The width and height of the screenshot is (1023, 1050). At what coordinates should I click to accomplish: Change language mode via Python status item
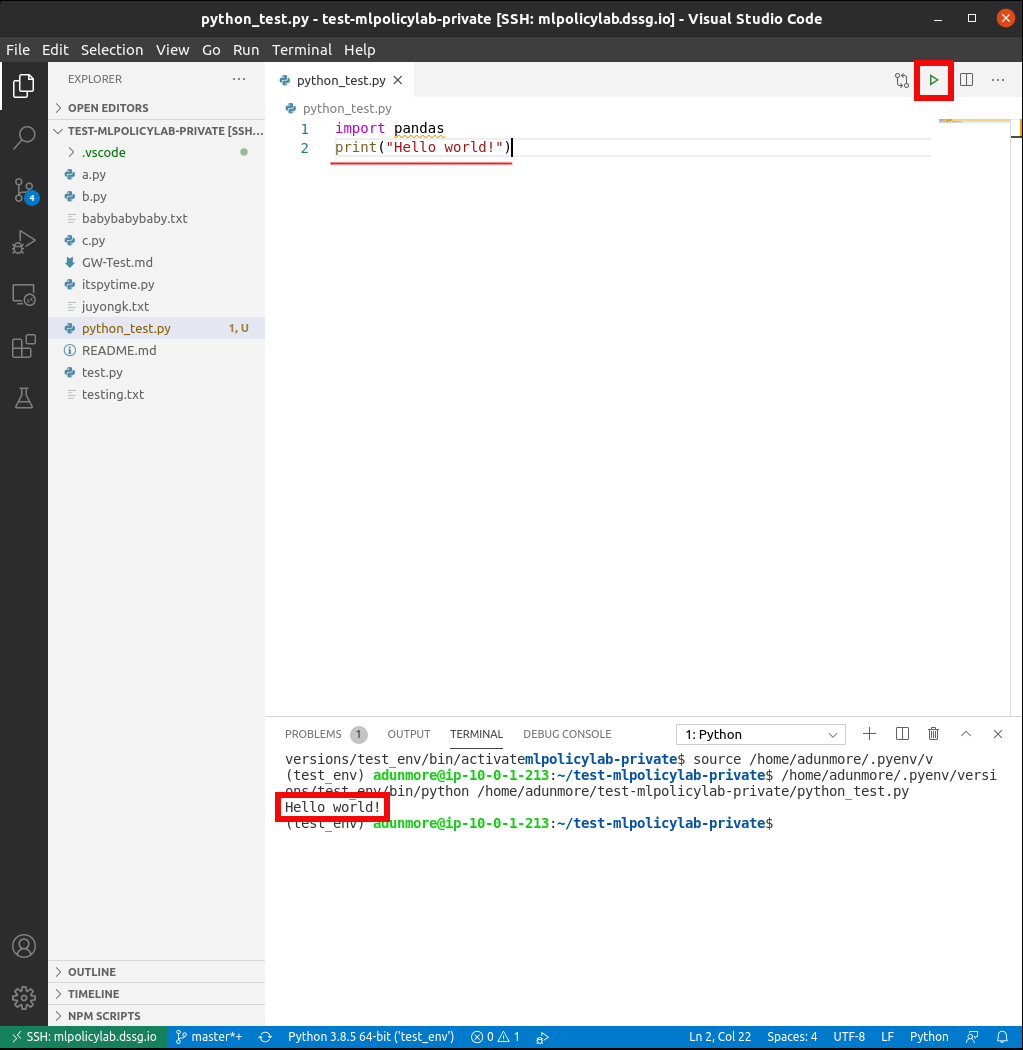point(929,1037)
